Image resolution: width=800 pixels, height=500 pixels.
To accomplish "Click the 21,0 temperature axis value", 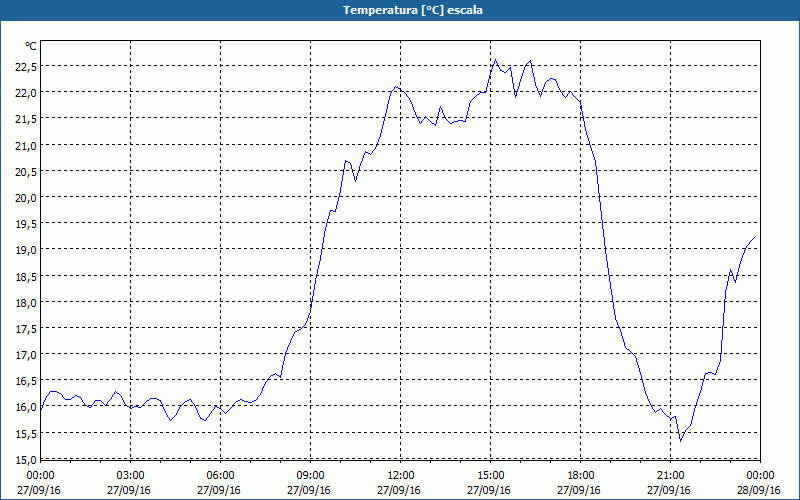I will (x=25, y=145).
